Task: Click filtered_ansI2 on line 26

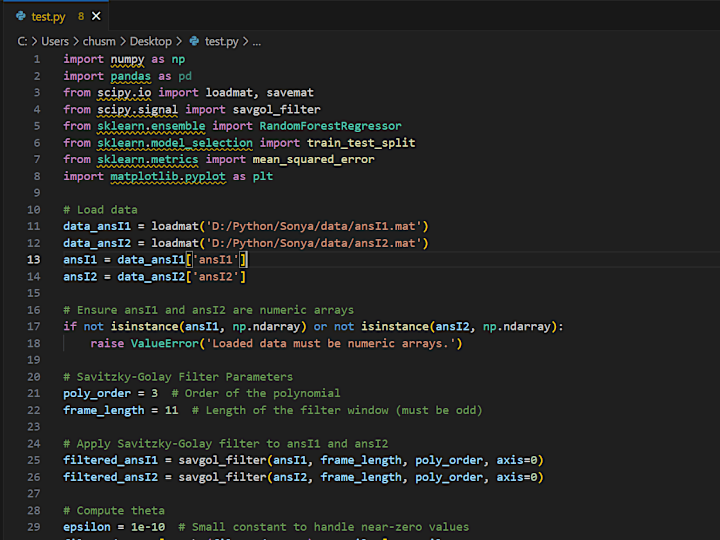Action: coord(110,478)
